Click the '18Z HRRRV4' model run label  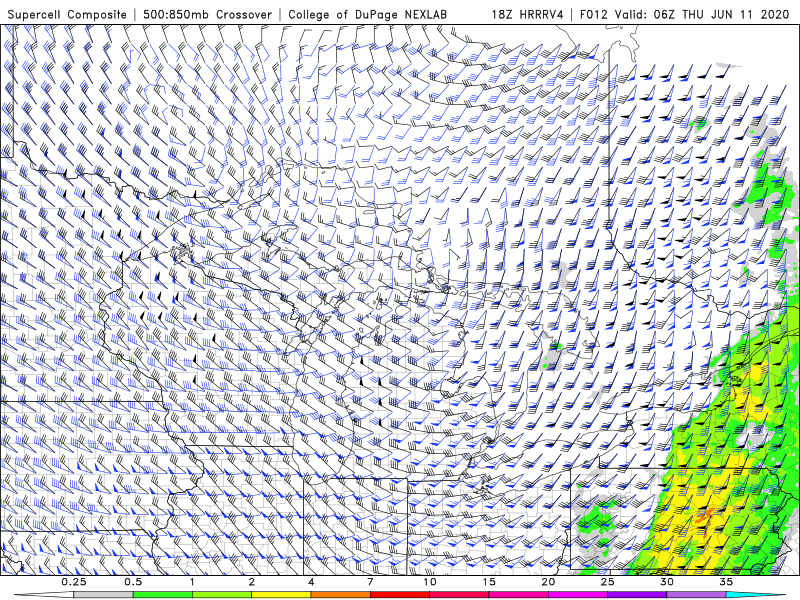[528, 15]
